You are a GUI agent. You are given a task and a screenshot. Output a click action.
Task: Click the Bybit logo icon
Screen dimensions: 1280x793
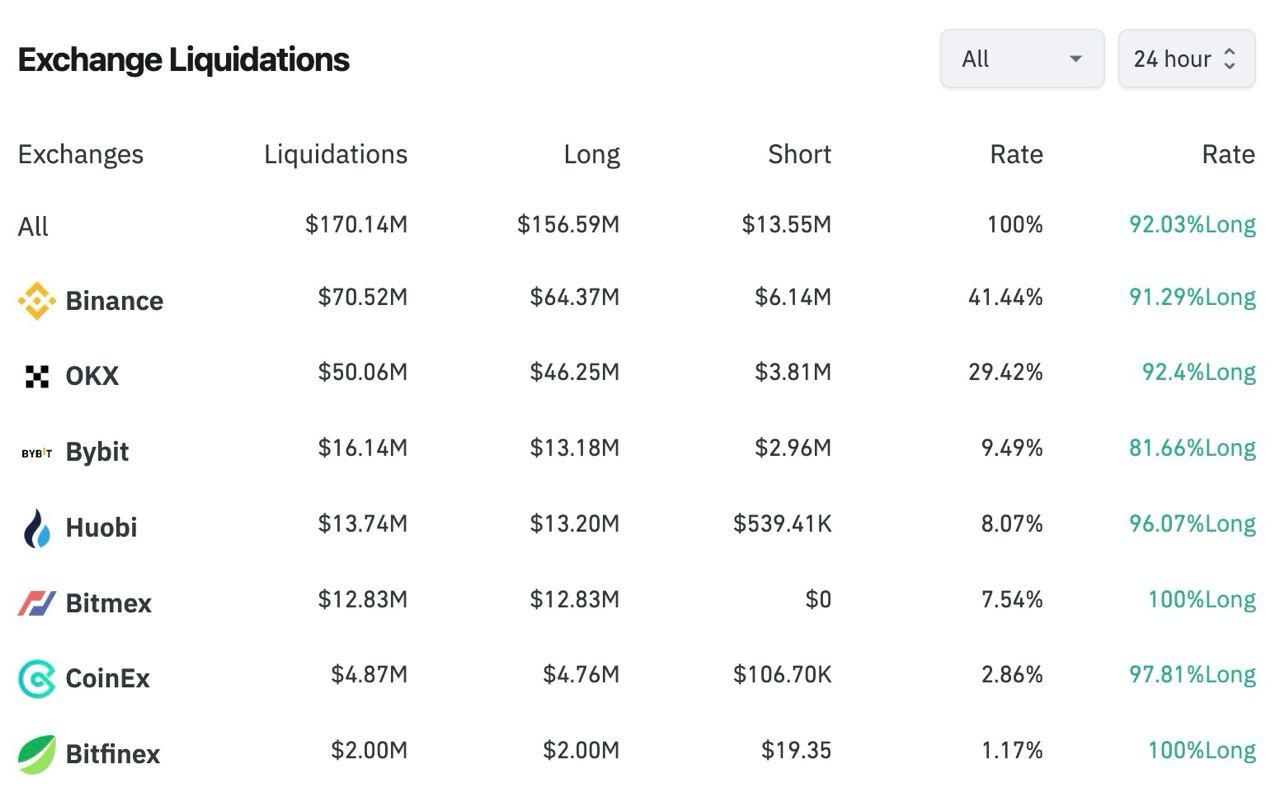pos(37,453)
